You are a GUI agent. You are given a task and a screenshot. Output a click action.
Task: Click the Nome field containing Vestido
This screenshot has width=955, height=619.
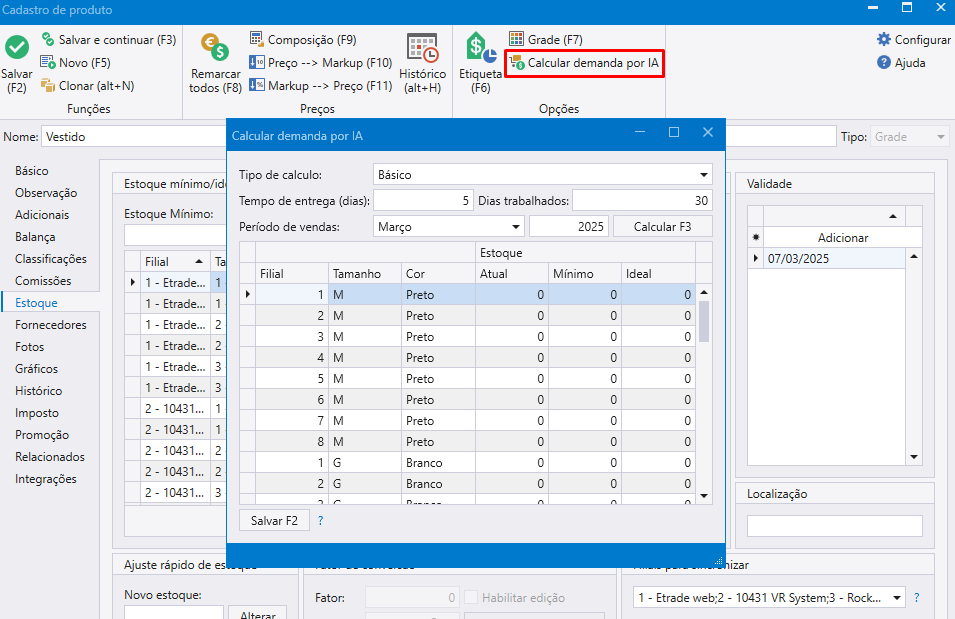point(134,137)
